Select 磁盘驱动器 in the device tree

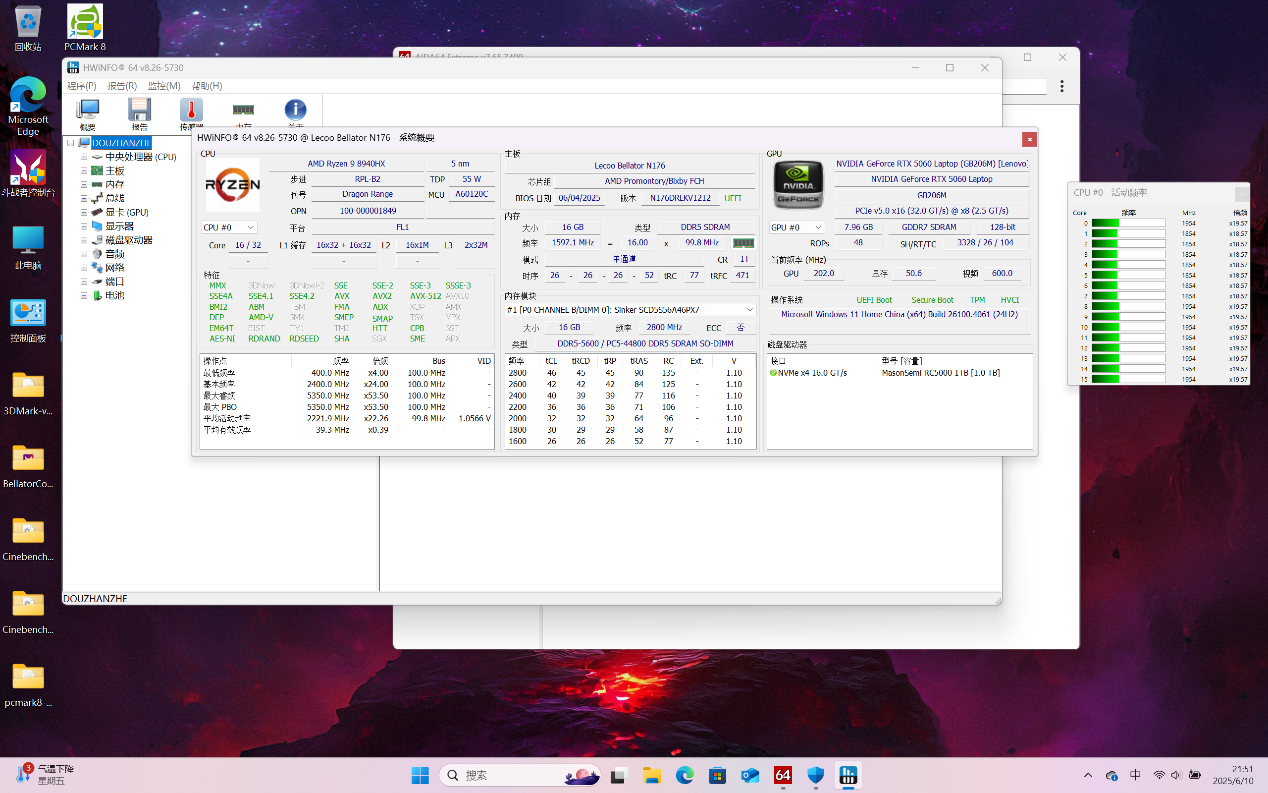129,240
